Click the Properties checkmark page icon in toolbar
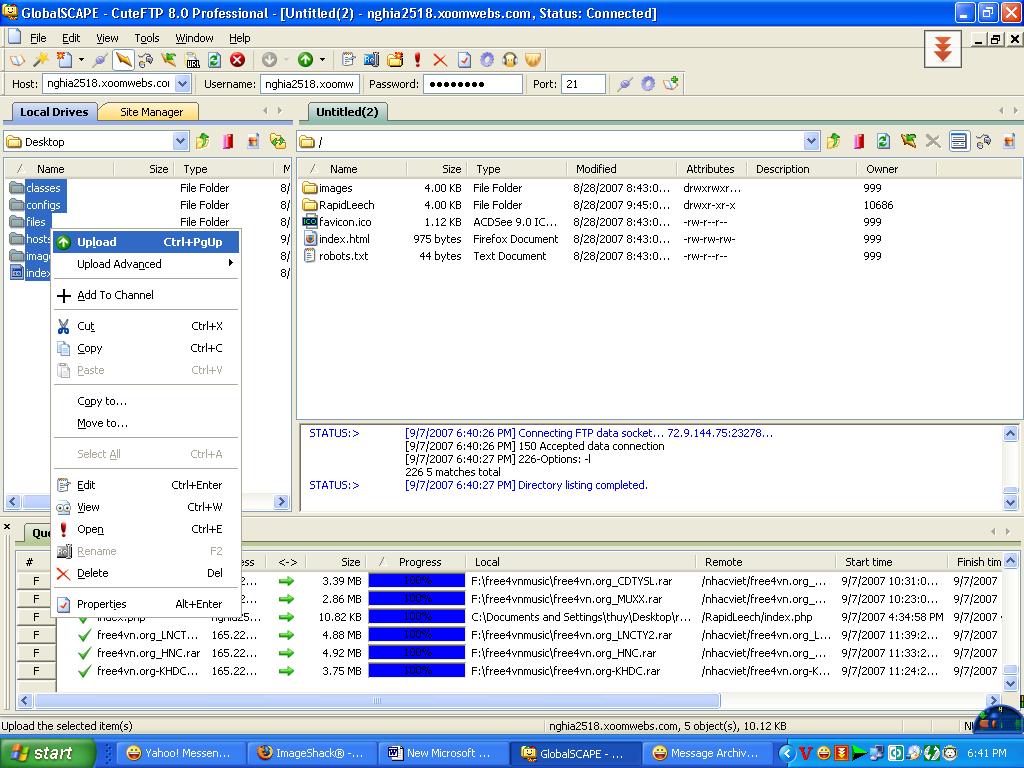1024x768 pixels. point(464,60)
